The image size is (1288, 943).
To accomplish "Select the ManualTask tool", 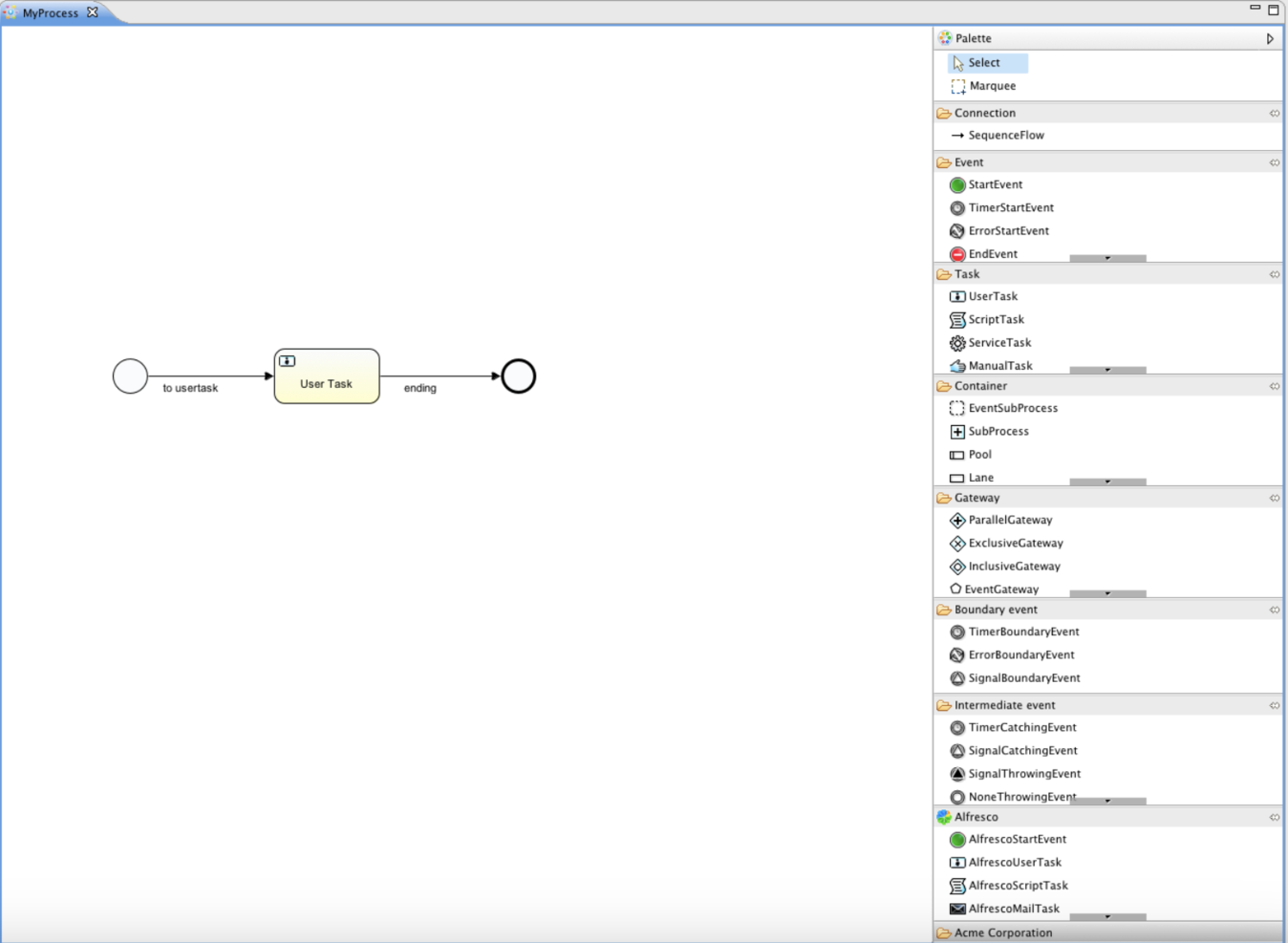I will coord(991,365).
